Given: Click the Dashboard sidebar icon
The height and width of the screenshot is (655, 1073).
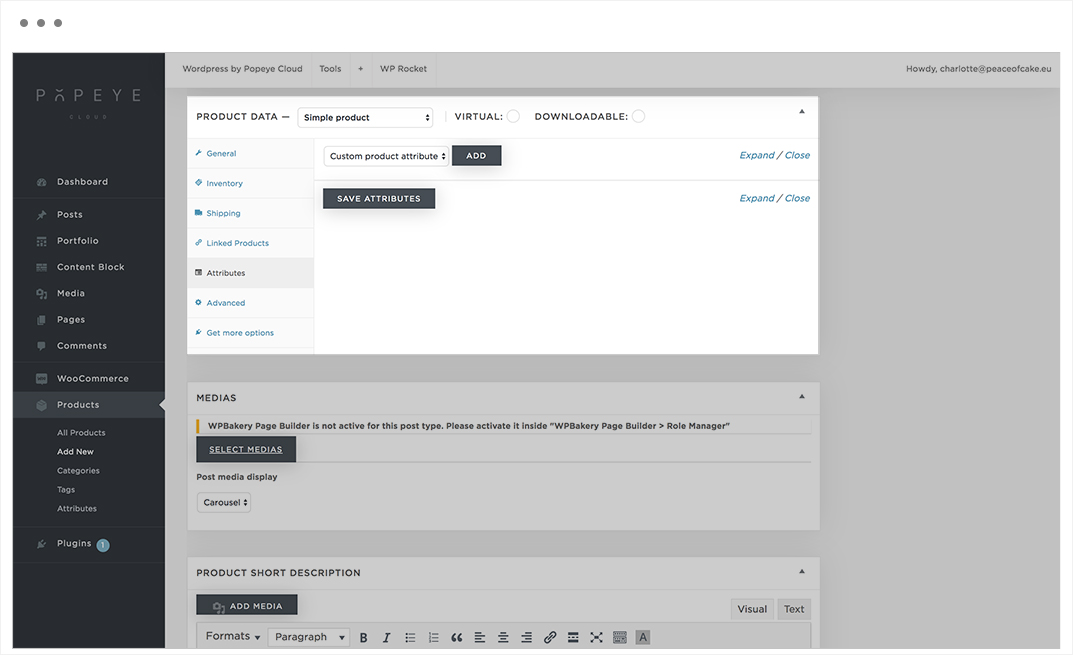Looking at the screenshot, I should pos(42,182).
